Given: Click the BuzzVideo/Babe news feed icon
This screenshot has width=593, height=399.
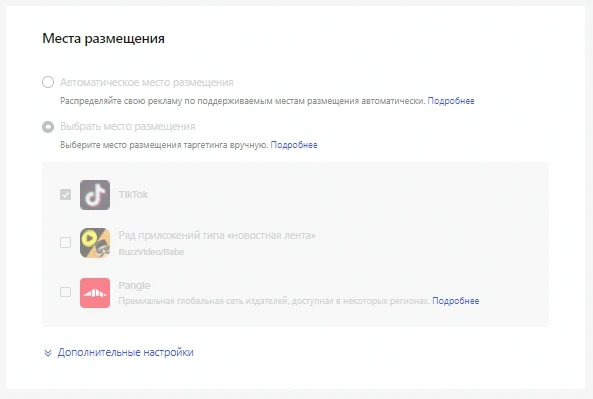Looking at the screenshot, I should [95, 243].
